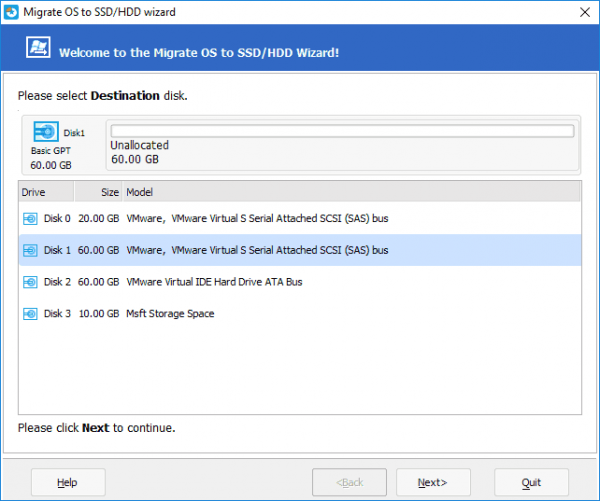Click the Disk 3 drive icon
The width and height of the screenshot is (600, 501).
(x=29, y=314)
